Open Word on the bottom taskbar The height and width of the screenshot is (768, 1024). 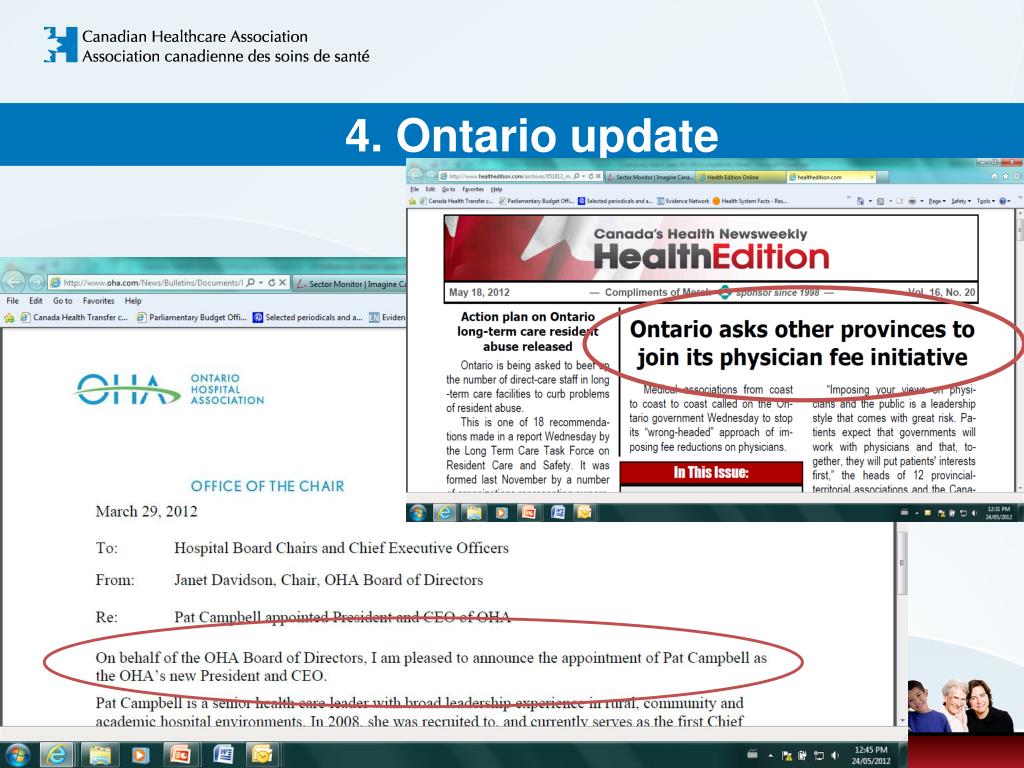coord(223,755)
